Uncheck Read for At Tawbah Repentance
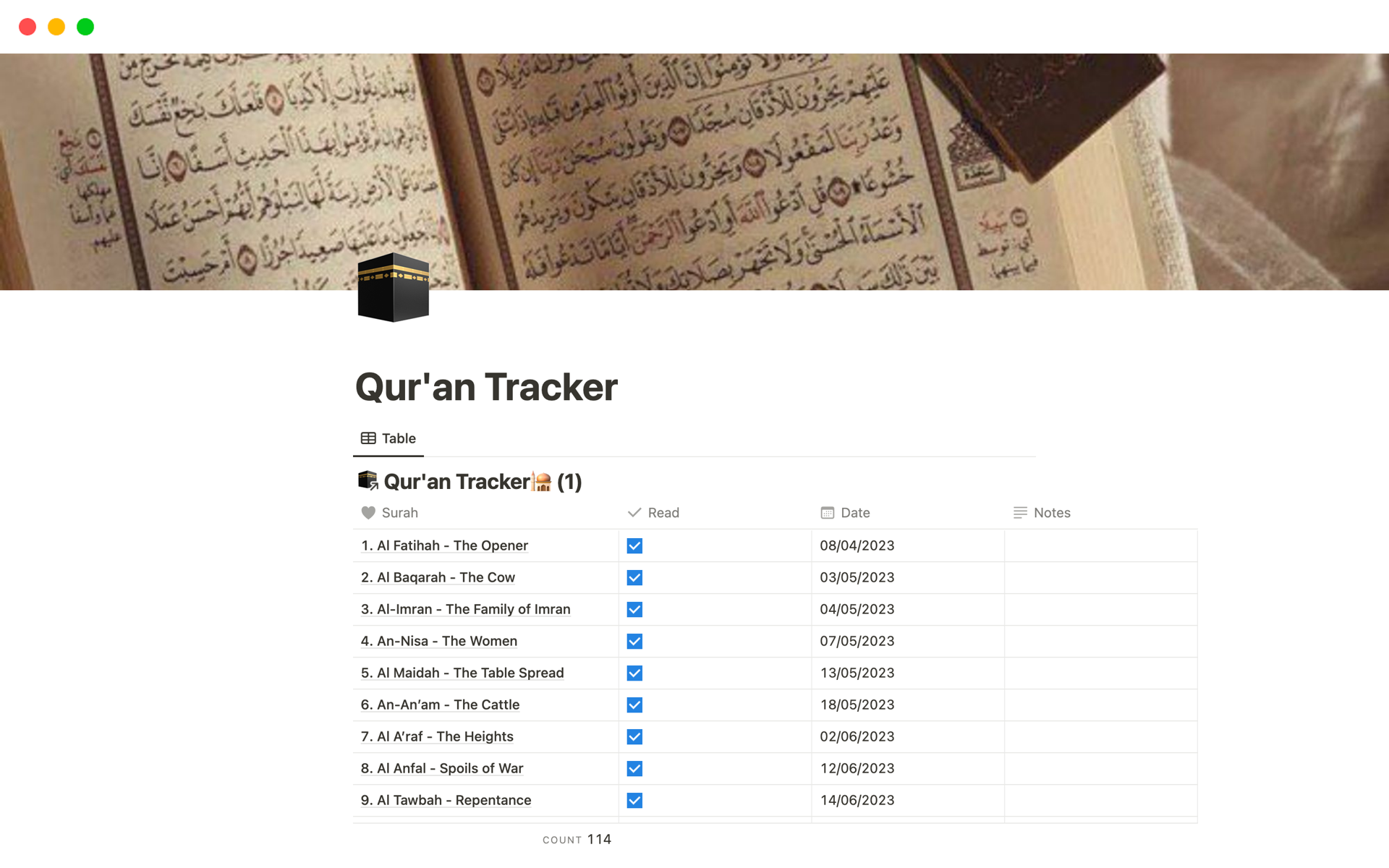Image resolution: width=1389 pixels, height=868 pixels. (x=634, y=800)
